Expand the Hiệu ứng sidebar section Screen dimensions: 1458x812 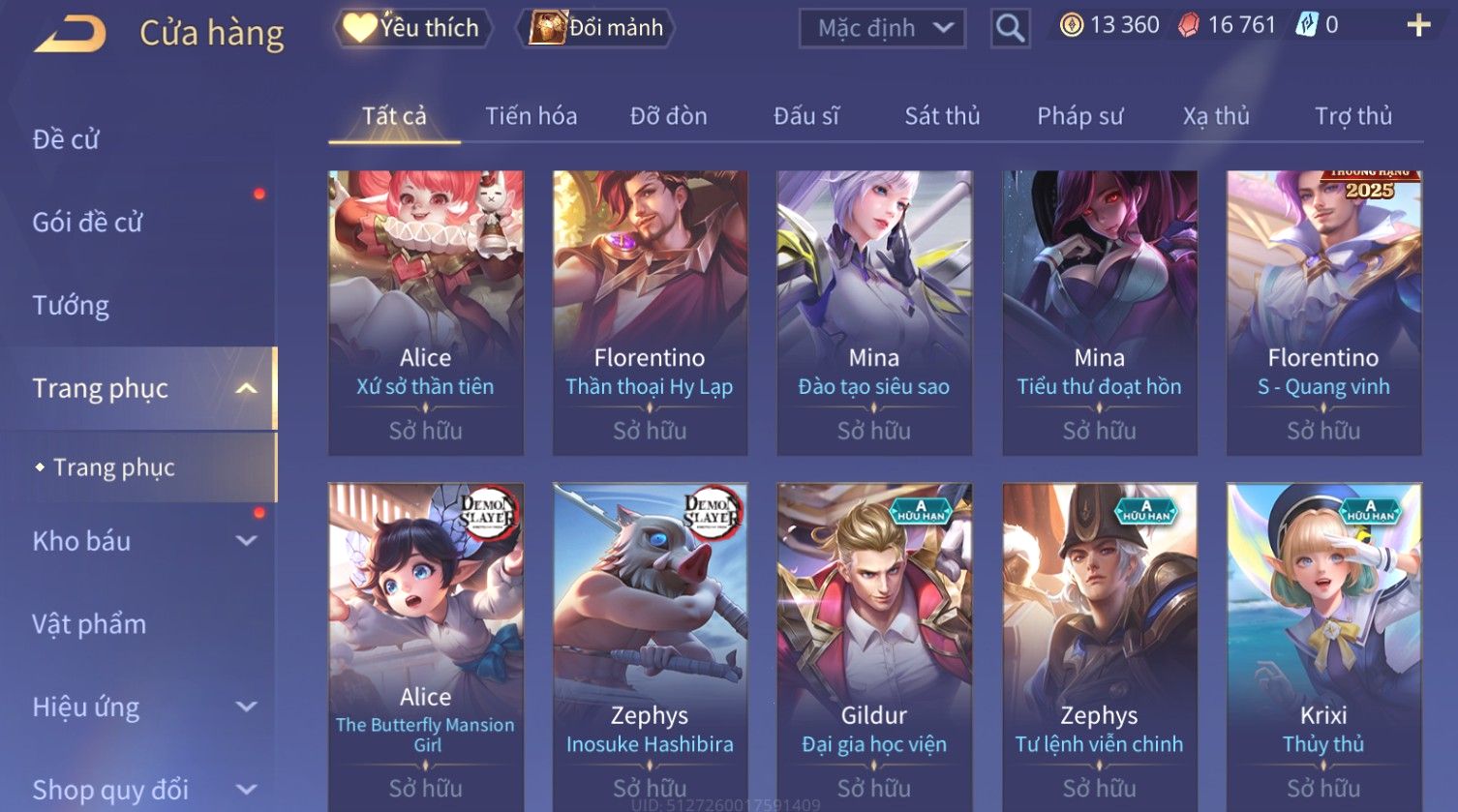click(247, 707)
